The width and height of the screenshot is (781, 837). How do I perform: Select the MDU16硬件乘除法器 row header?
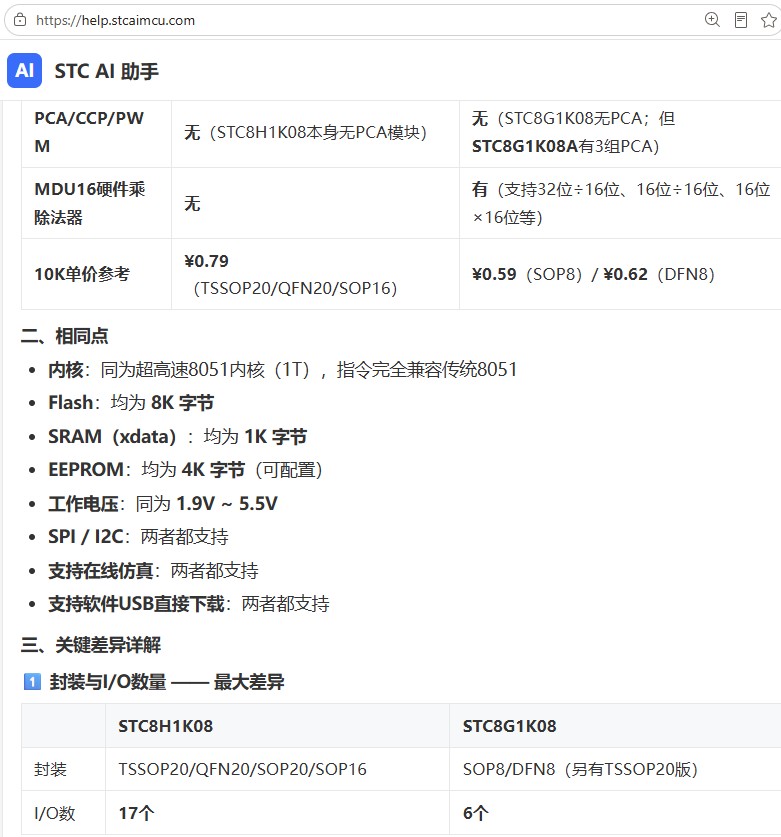pos(96,203)
